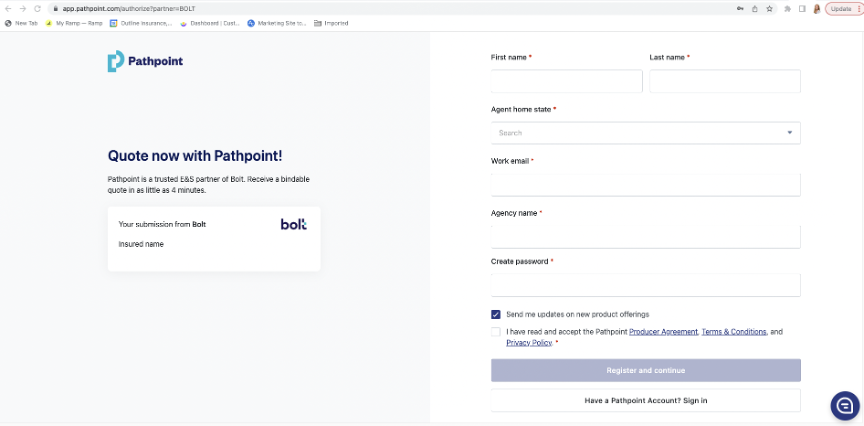Screen dimensions: 864x426
Task: Open the Terms & Conditions link
Action: 734,332
